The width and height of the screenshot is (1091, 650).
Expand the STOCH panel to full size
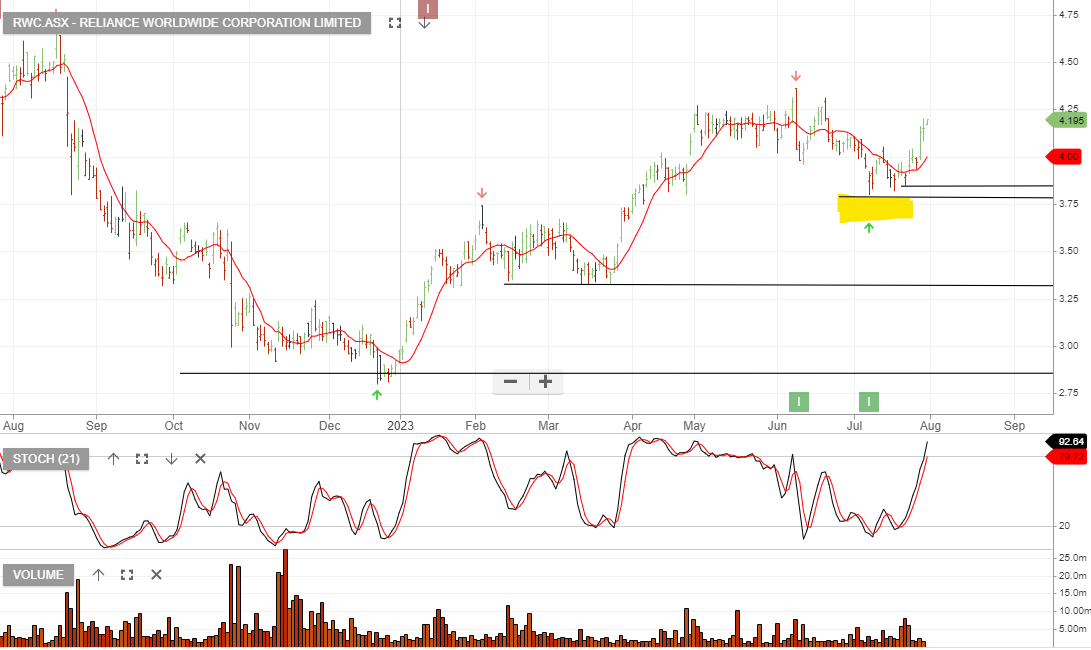pyautogui.click(x=141, y=458)
